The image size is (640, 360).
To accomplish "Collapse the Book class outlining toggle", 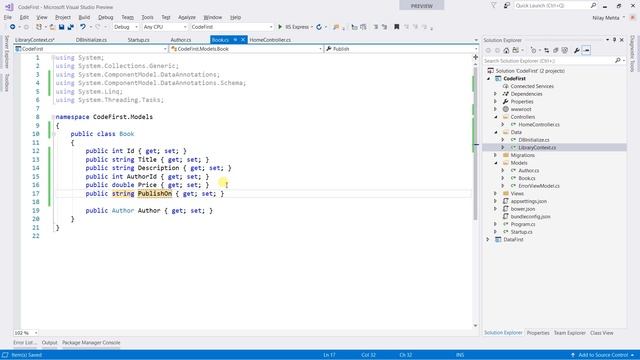I will [53, 134].
